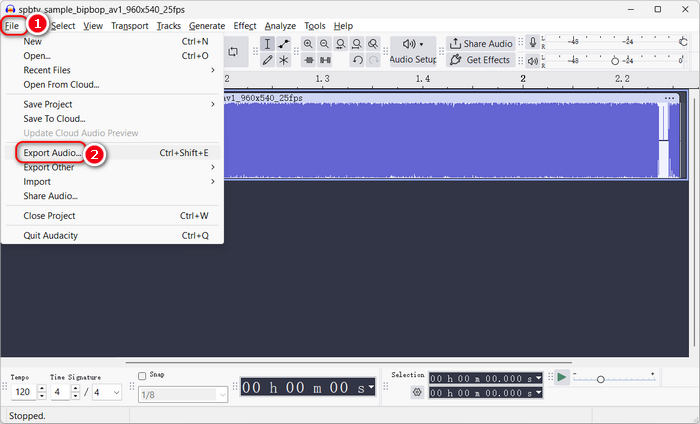Choose Export Audio... menu entry

[113, 153]
